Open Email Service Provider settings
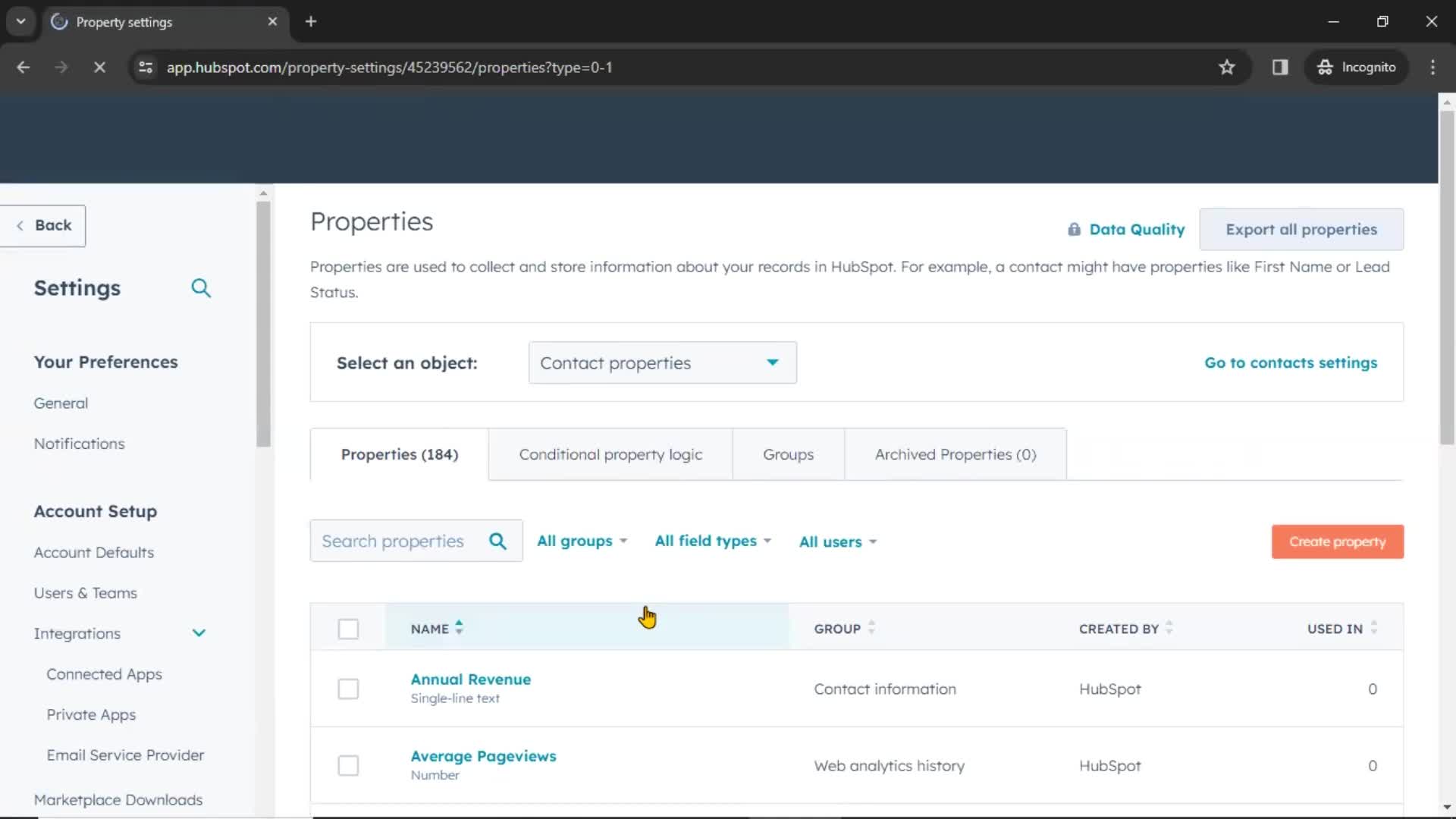This screenshot has height=819, width=1456. (x=125, y=755)
